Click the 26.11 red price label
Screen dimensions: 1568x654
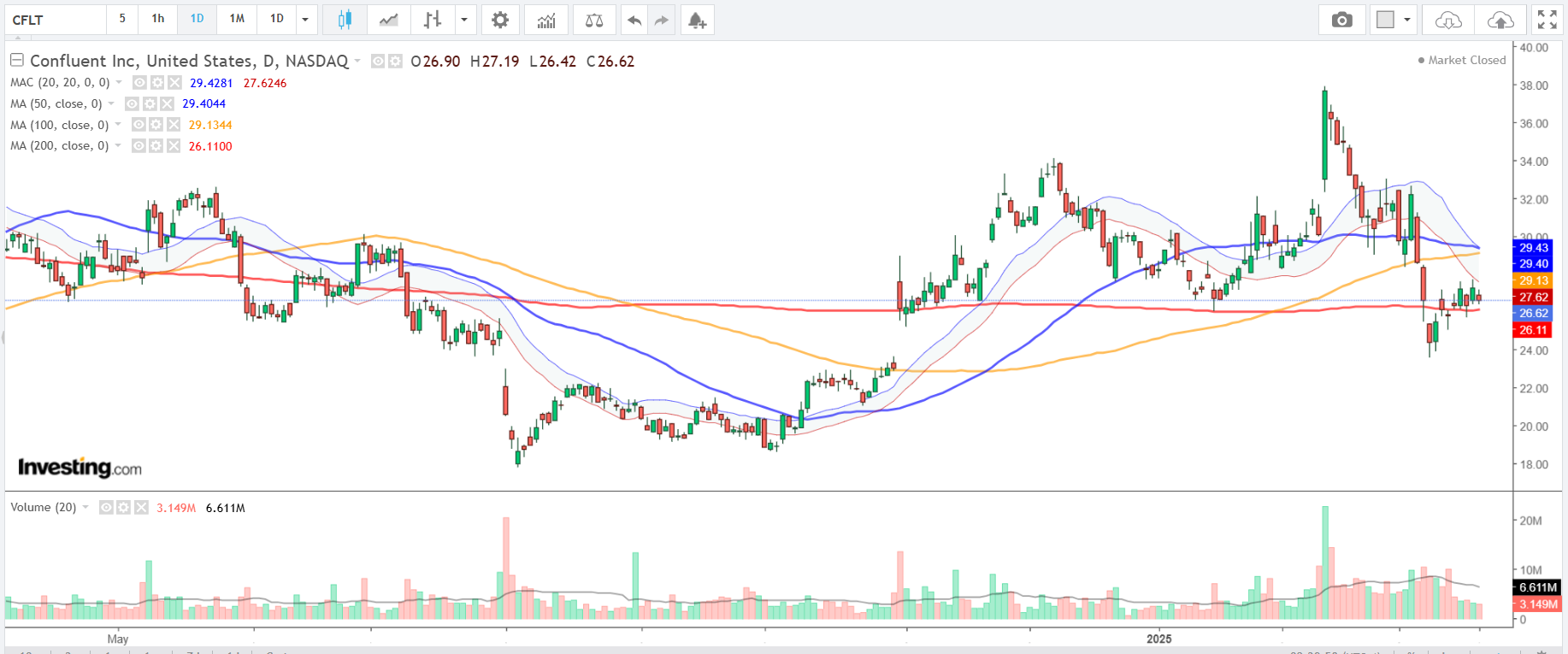point(1534,330)
